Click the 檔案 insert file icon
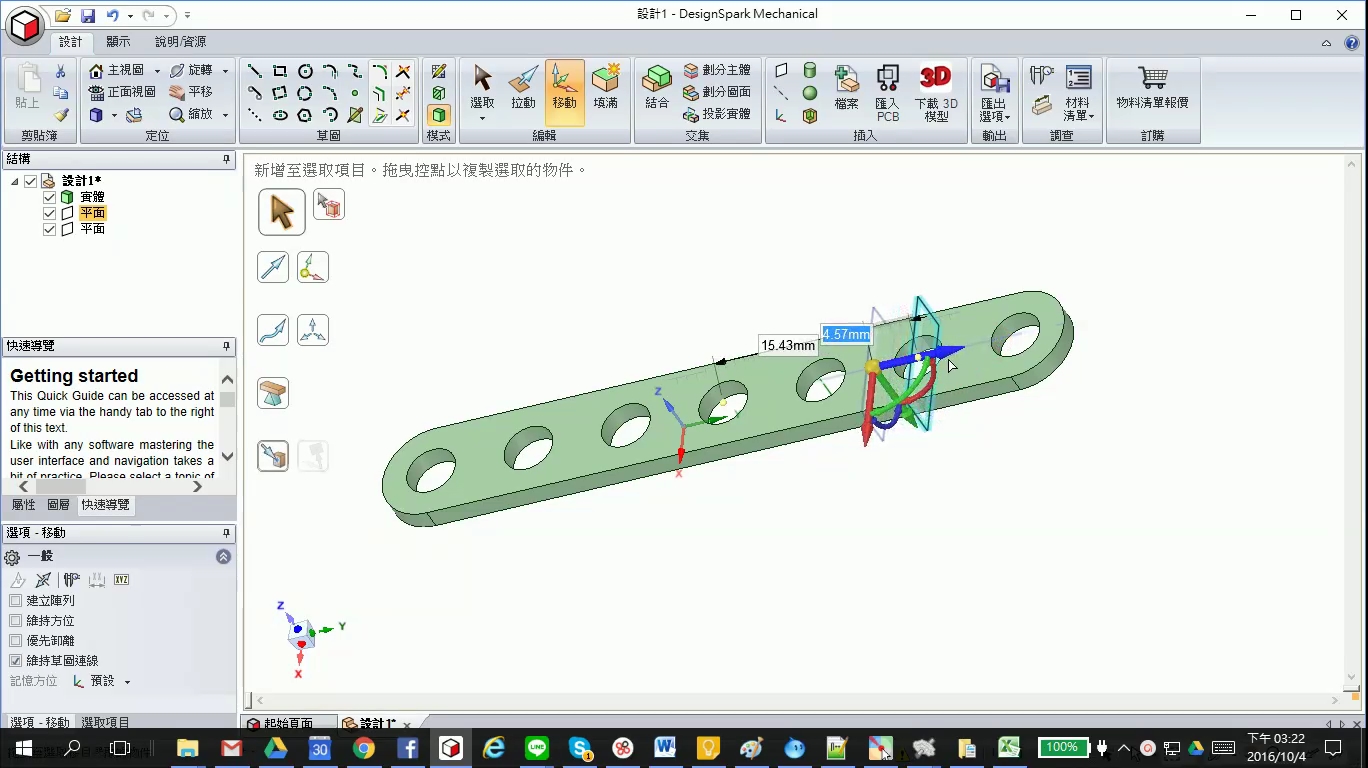The image size is (1368, 768). click(x=847, y=86)
